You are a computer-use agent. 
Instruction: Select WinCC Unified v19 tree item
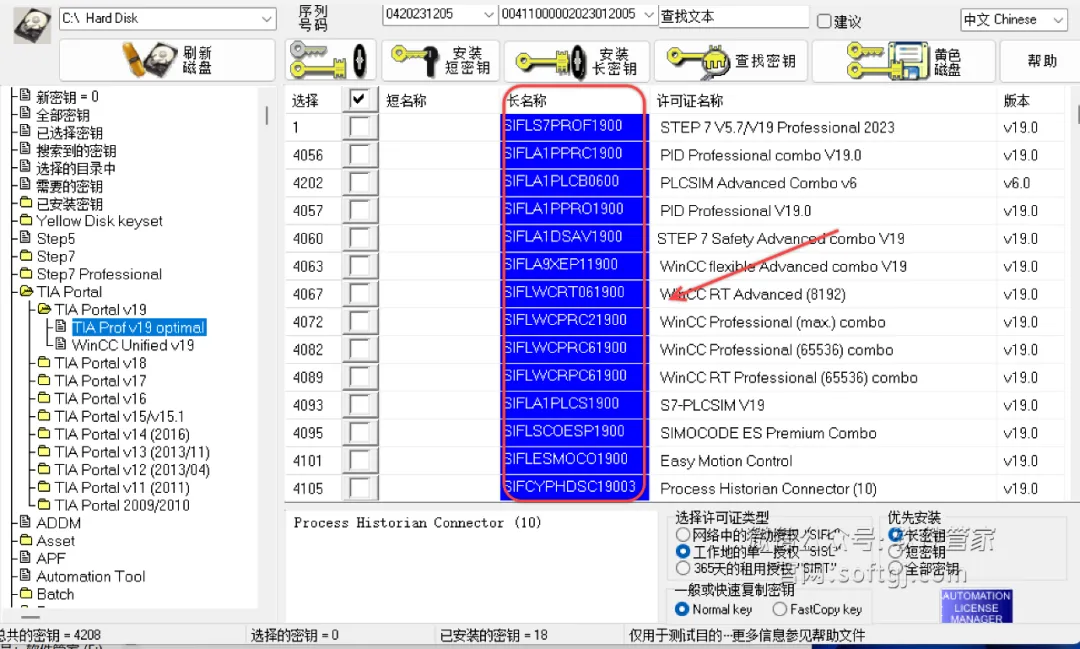pos(133,344)
